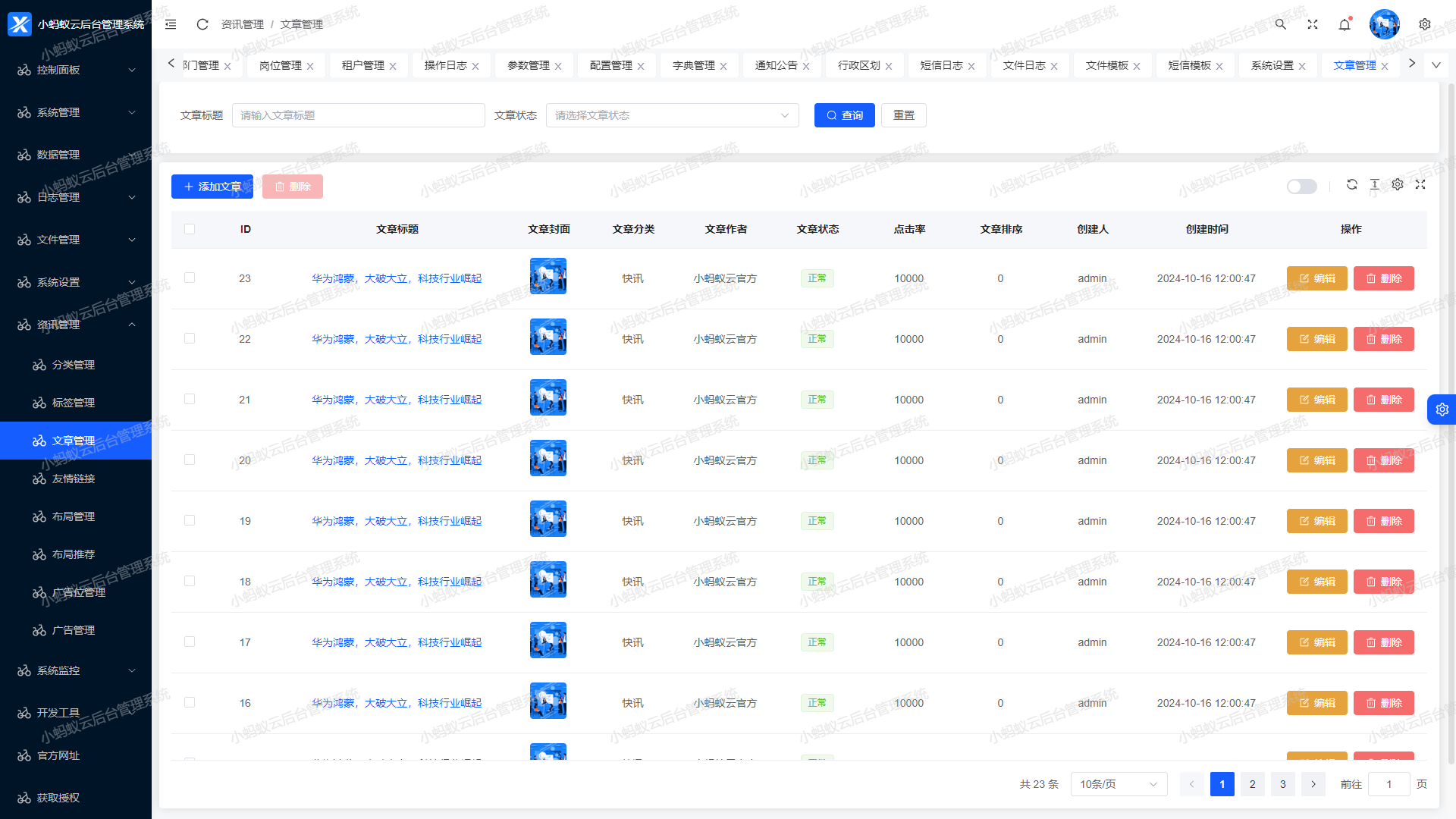The width and height of the screenshot is (1456, 819).
Task: Toggle the switch above the table
Action: point(1302,187)
